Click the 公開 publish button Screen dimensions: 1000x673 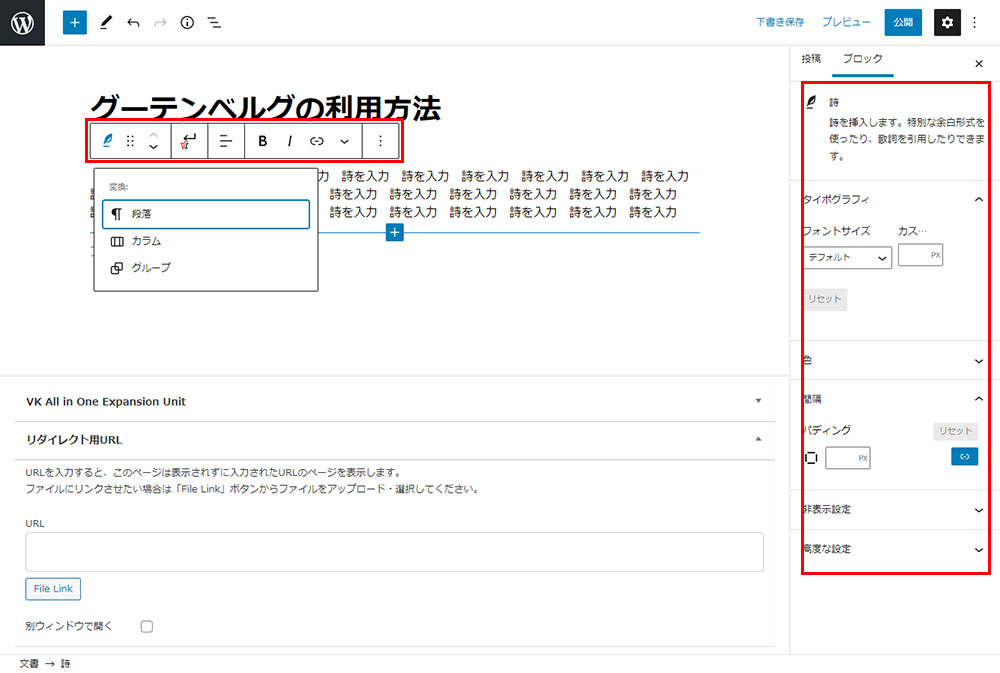point(903,22)
